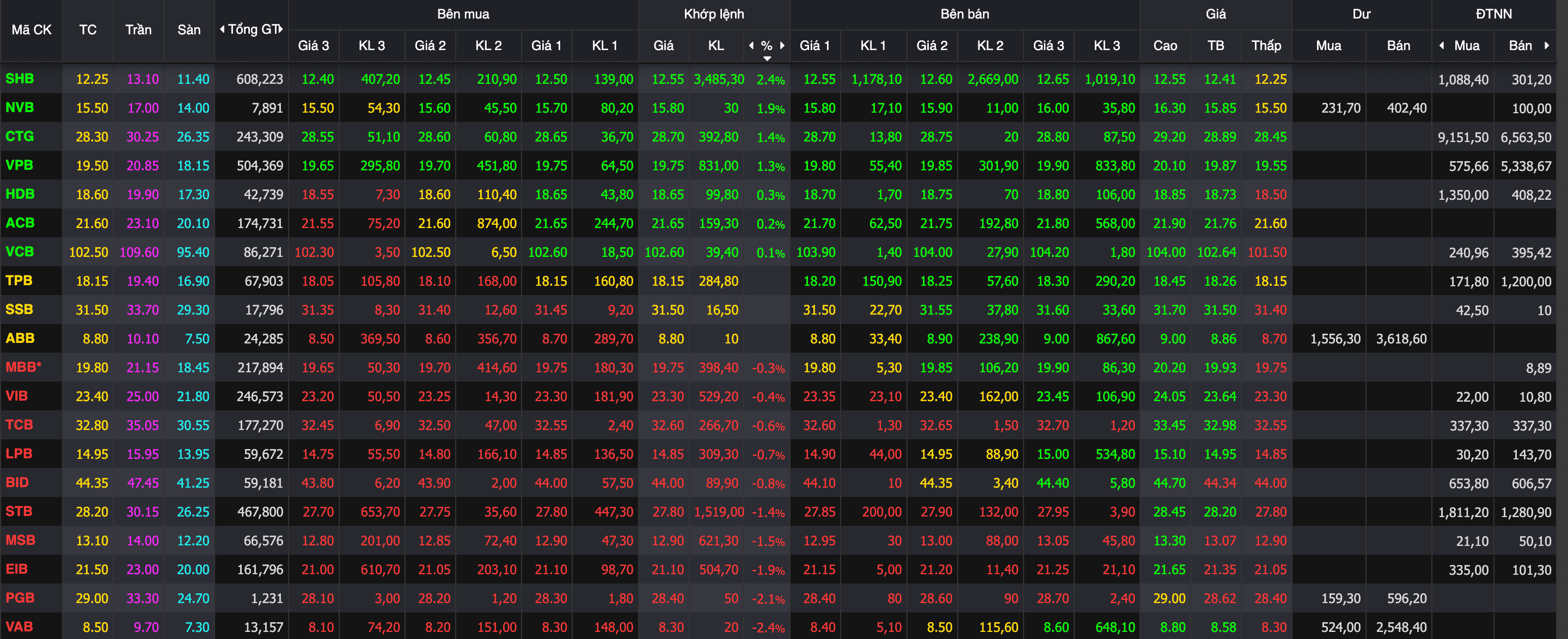Click PGB total value 1,231
Image resolution: width=1568 pixels, height=639 pixels.
tap(267, 598)
